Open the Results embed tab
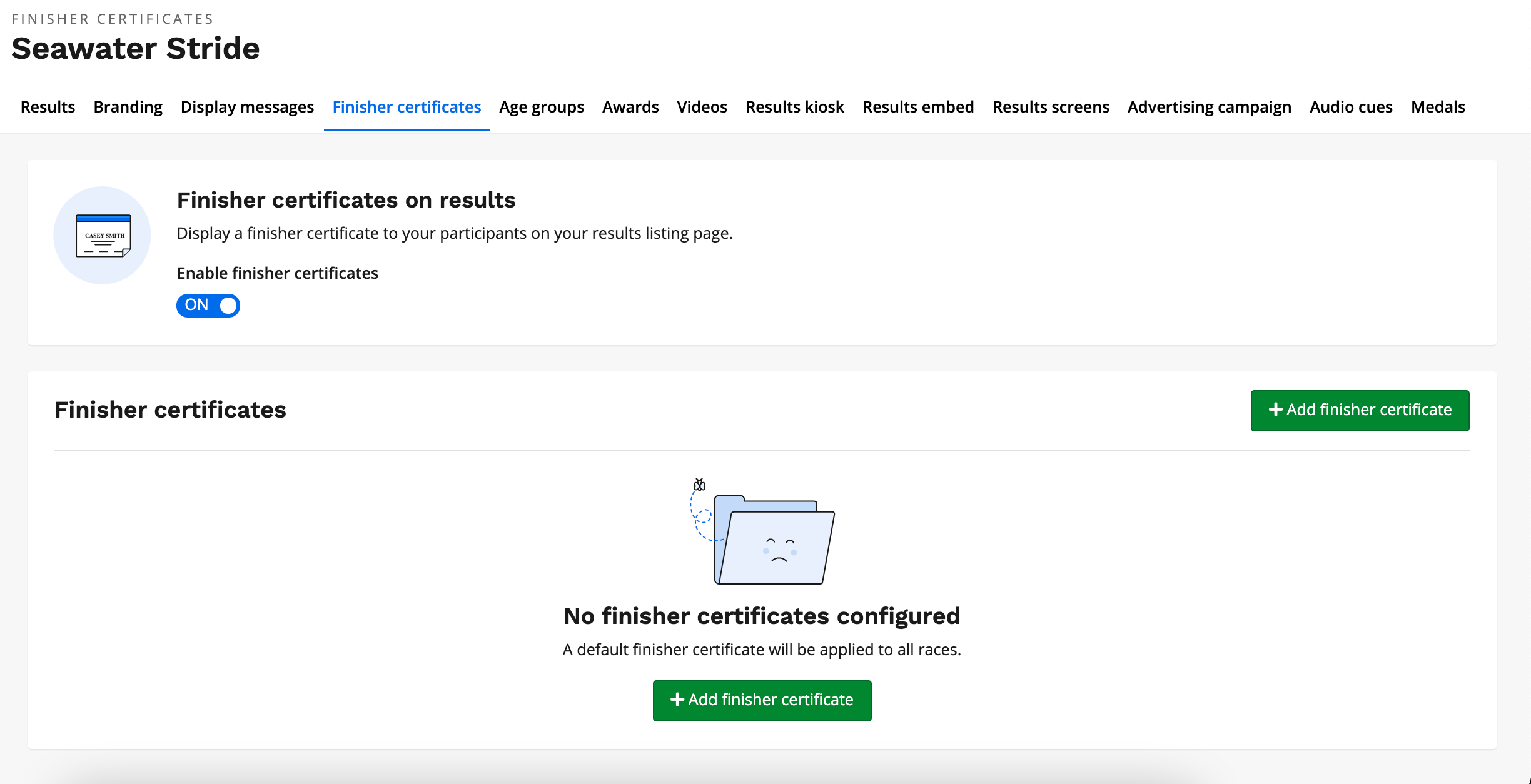The width and height of the screenshot is (1531, 784). pyautogui.click(x=917, y=107)
